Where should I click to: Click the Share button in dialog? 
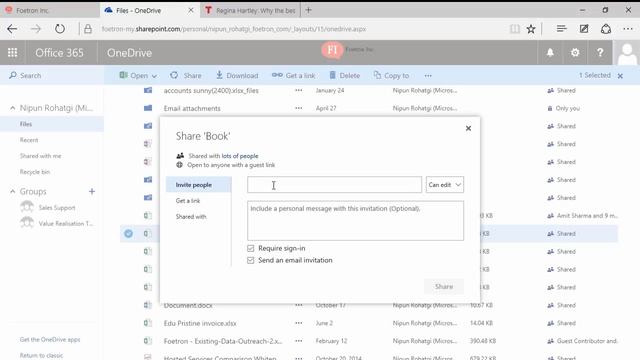444,287
